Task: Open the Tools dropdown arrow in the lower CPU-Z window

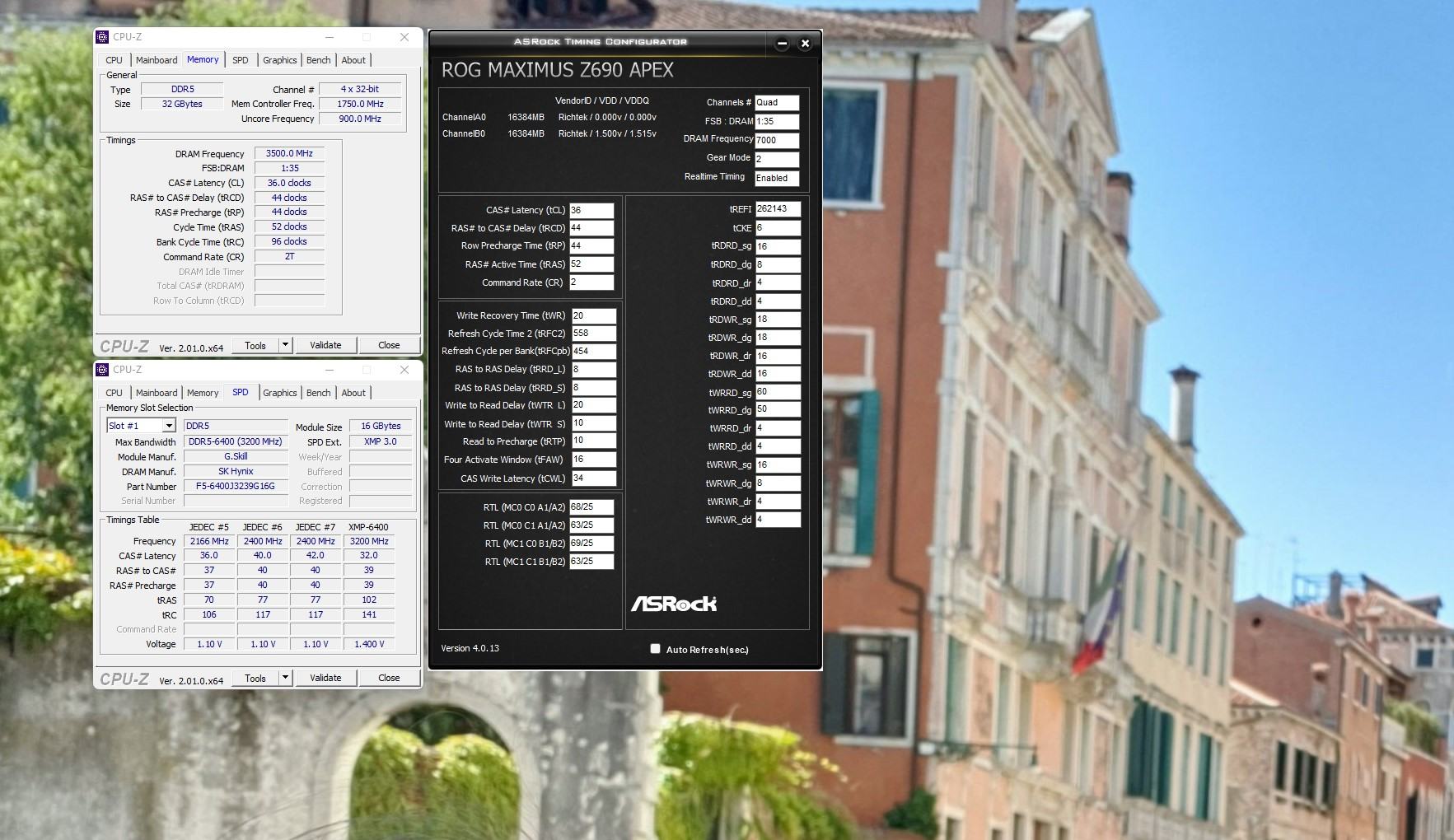Action: coord(285,678)
